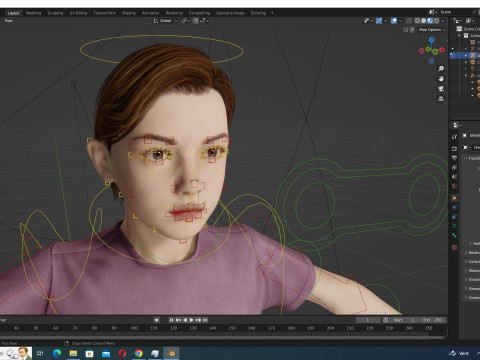Screen dimensions: 480x360
Task: Click frame 130 on timeline ruler
Action: [x=193, y=328]
